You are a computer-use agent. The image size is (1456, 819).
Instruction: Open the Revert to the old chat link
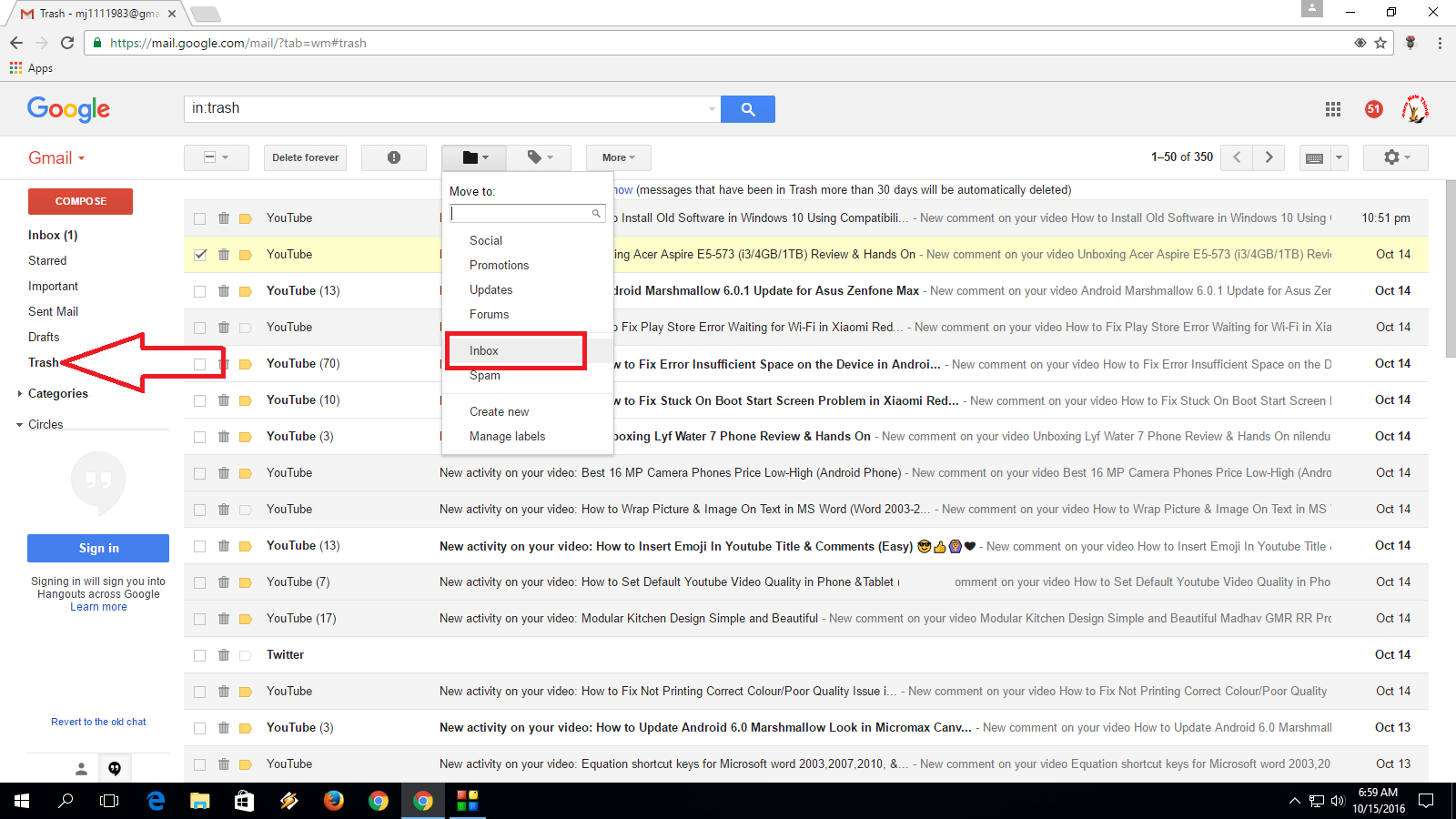click(97, 722)
